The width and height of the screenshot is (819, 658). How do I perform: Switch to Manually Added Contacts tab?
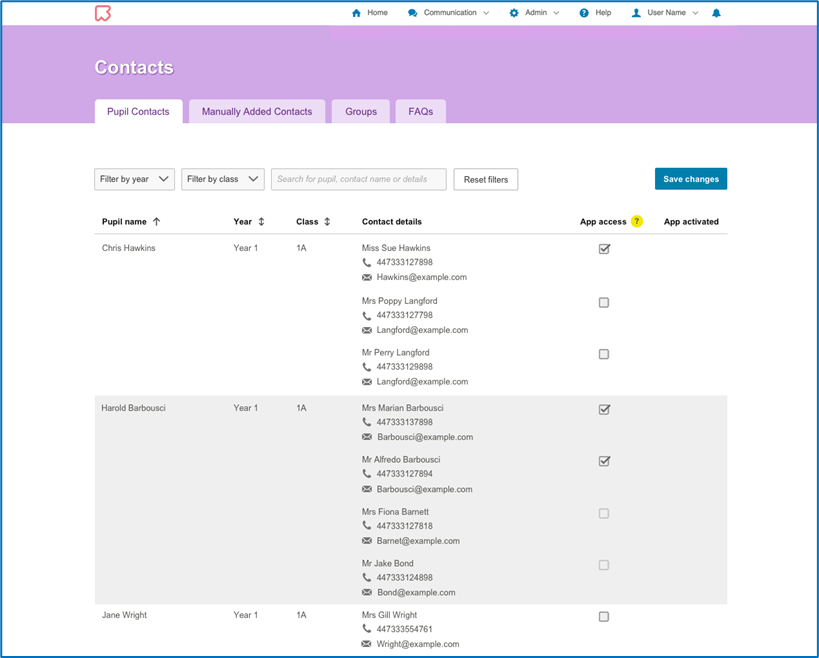(x=257, y=112)
